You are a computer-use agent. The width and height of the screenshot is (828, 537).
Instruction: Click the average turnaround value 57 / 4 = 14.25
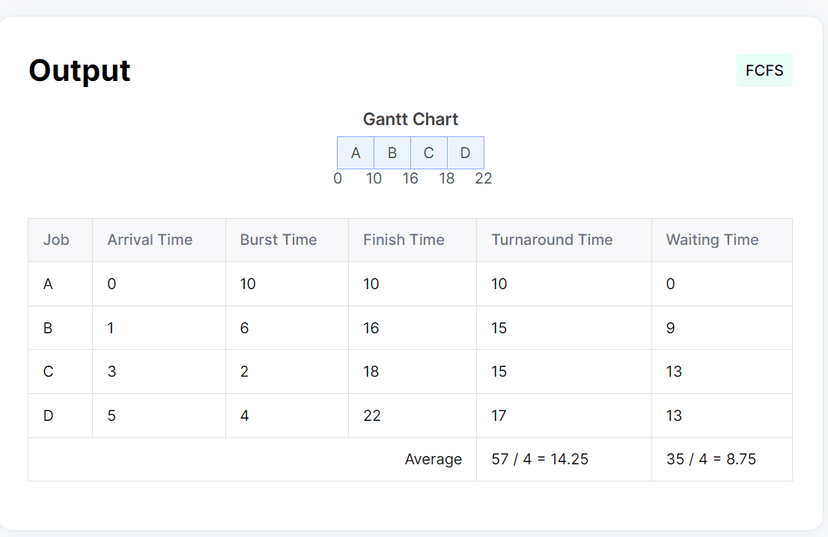(x=540, y=459)
